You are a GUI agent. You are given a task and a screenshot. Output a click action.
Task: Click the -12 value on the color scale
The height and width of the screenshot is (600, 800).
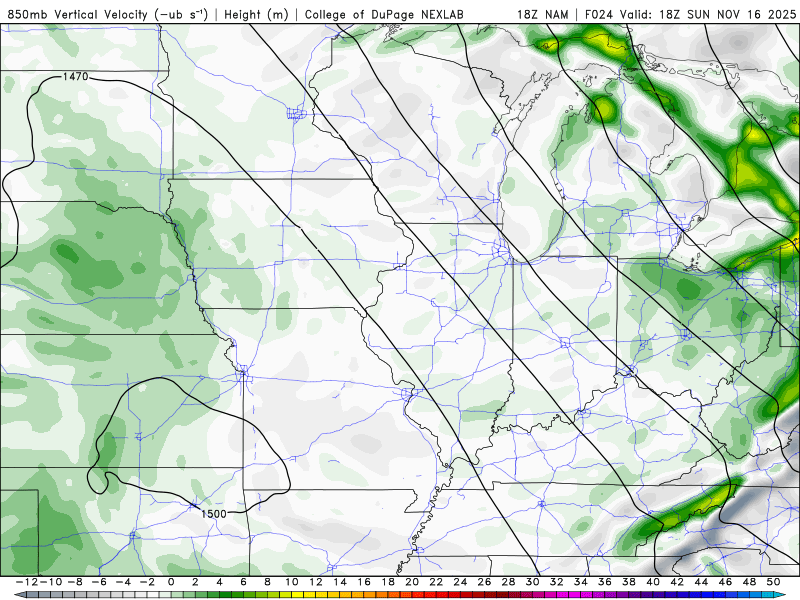pyautogui.click(x=27, y=582)
